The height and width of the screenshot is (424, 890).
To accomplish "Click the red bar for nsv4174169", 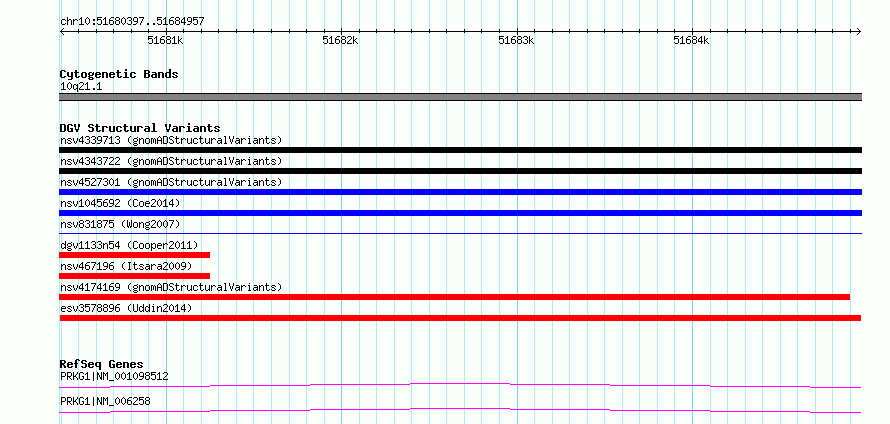I will point(454,297).
